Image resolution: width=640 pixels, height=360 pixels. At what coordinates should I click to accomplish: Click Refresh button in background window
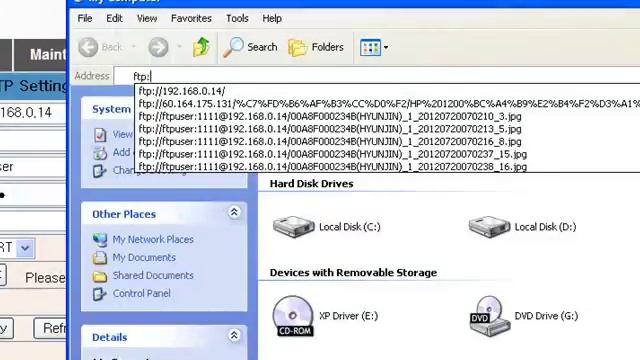50,328
